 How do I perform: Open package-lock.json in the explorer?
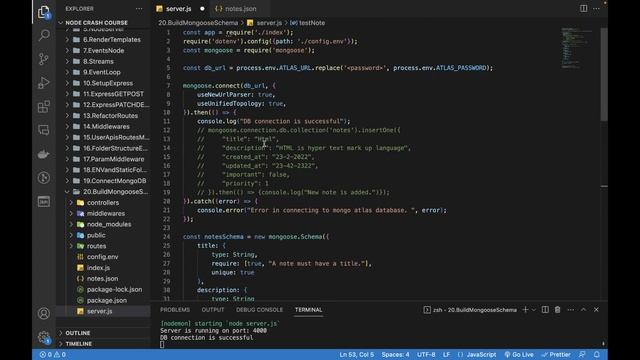point(104,289)
